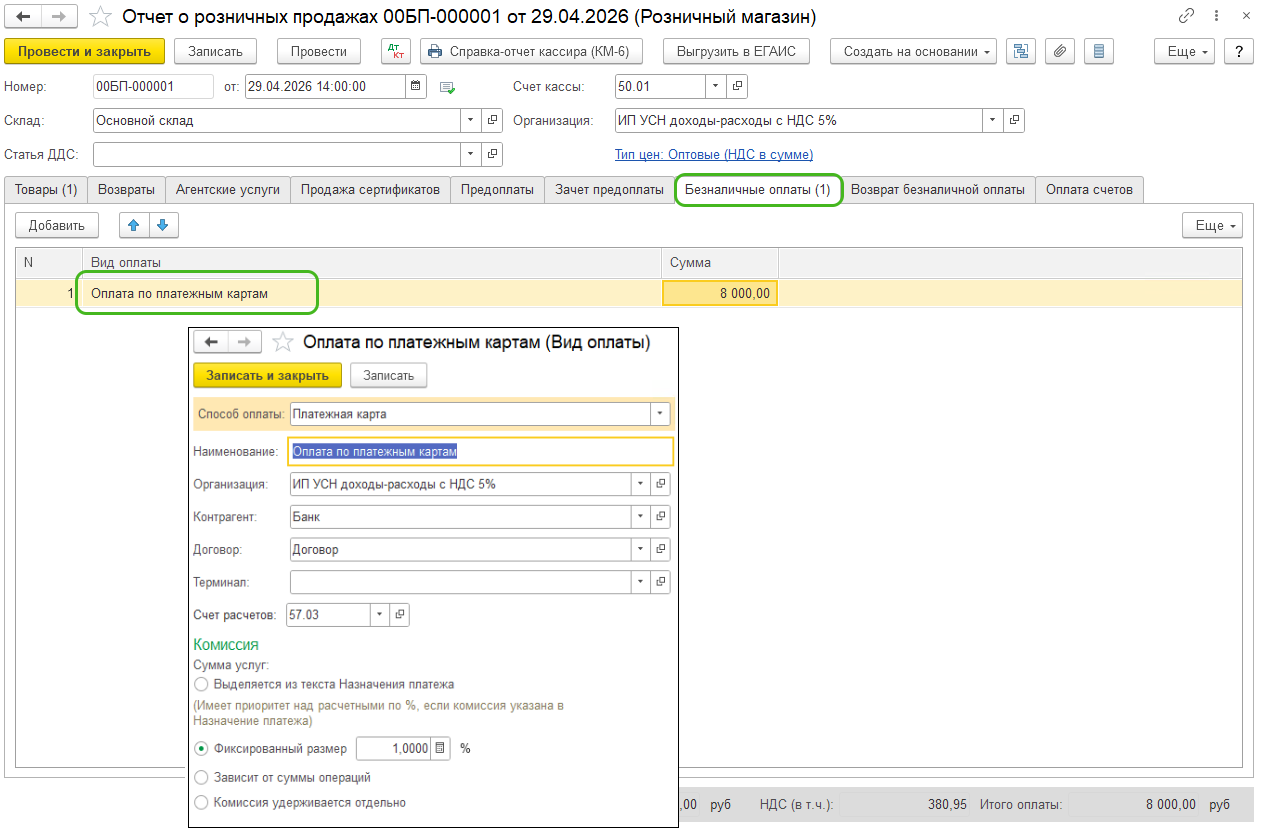1269x830 pixels.
Task: Click 'Записать и закрыть' in dialog
Action: [x=267, y=375]
